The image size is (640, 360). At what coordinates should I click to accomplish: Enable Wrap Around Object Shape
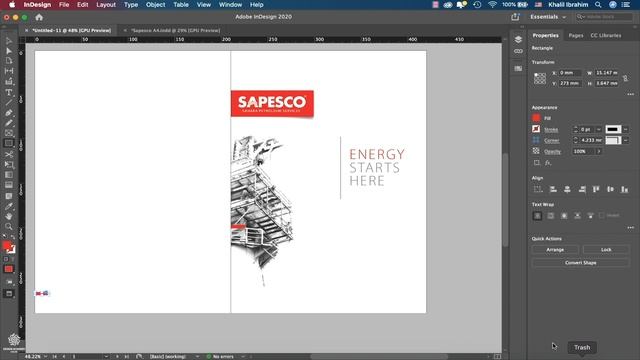[x=564, y=216]
